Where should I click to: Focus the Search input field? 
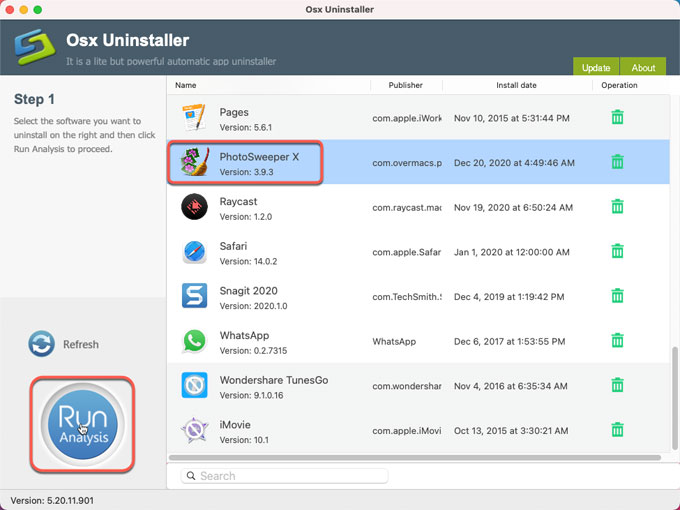[x=284, y=476]
